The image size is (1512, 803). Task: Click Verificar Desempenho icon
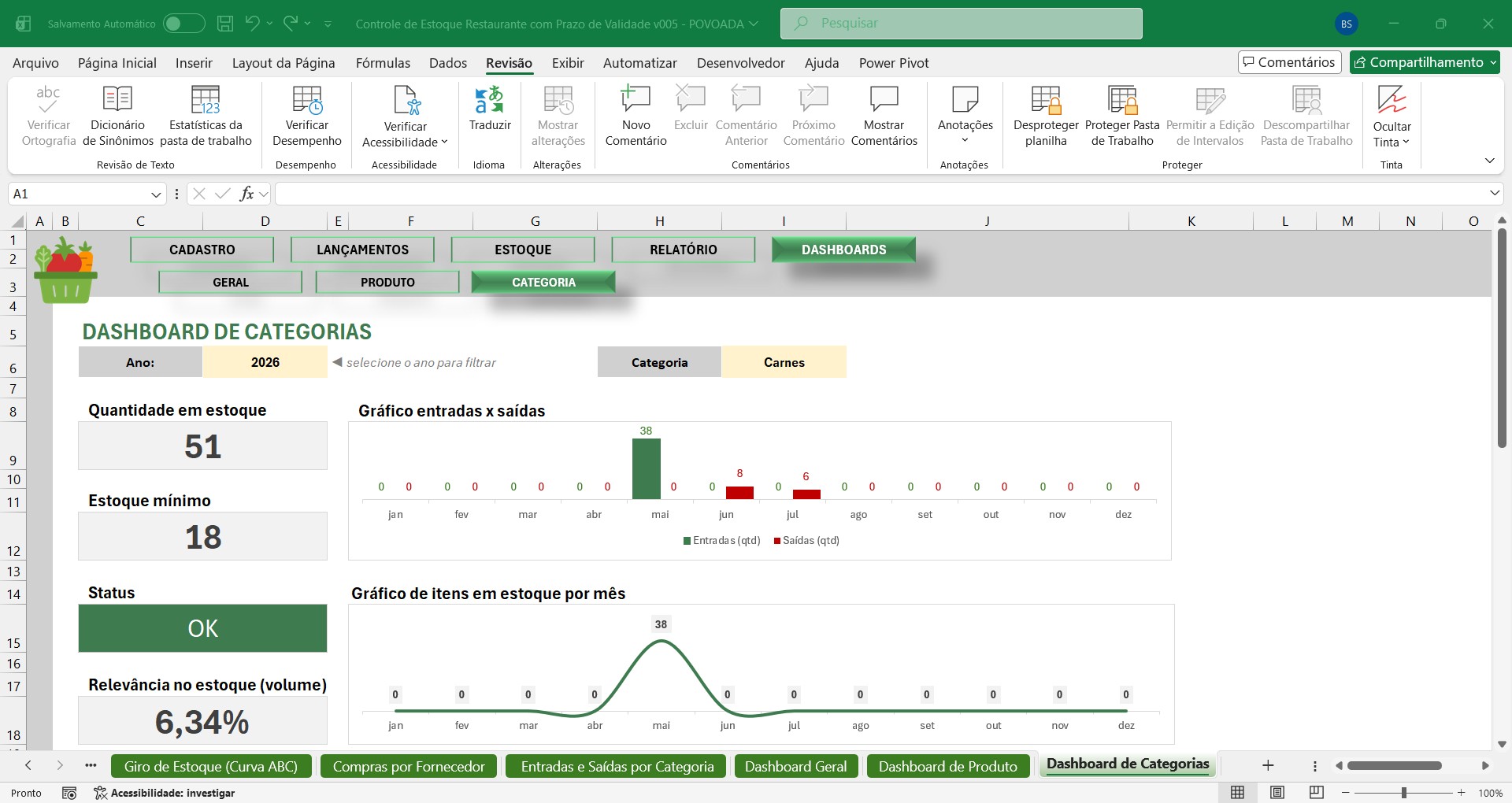coord(307,99)
